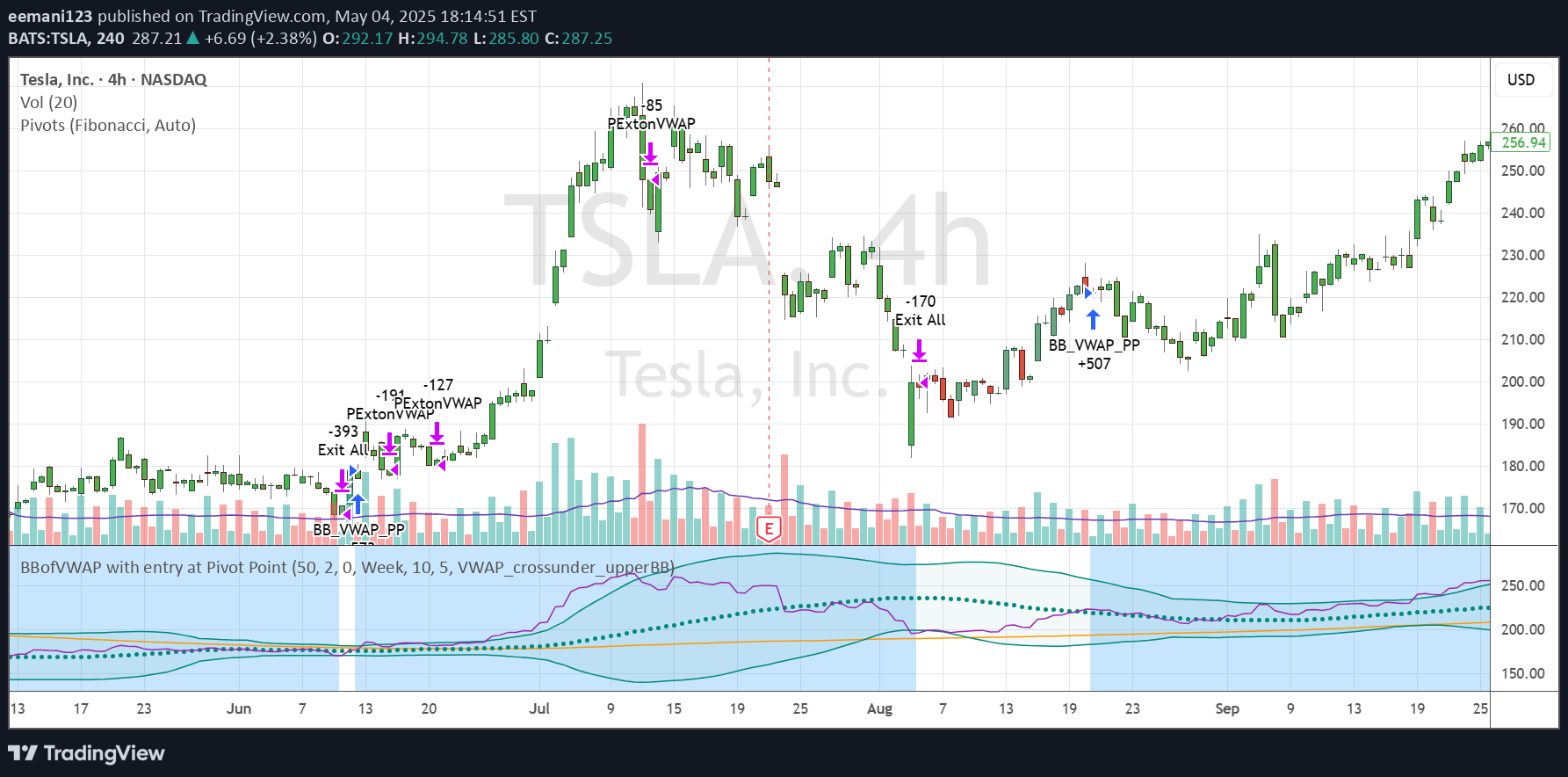
Task: Select the Vol (20) indicator legend
Action: click(48, 103)
